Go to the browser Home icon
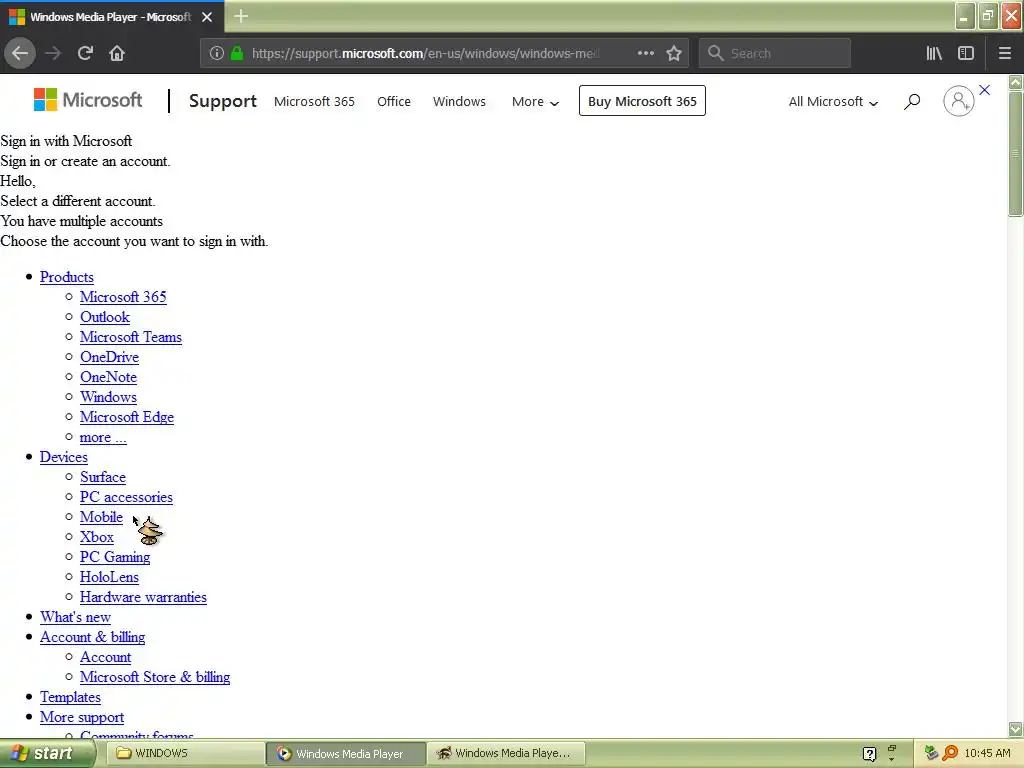The height and width of the screenshot is (768, 1024). coord(117,53)
